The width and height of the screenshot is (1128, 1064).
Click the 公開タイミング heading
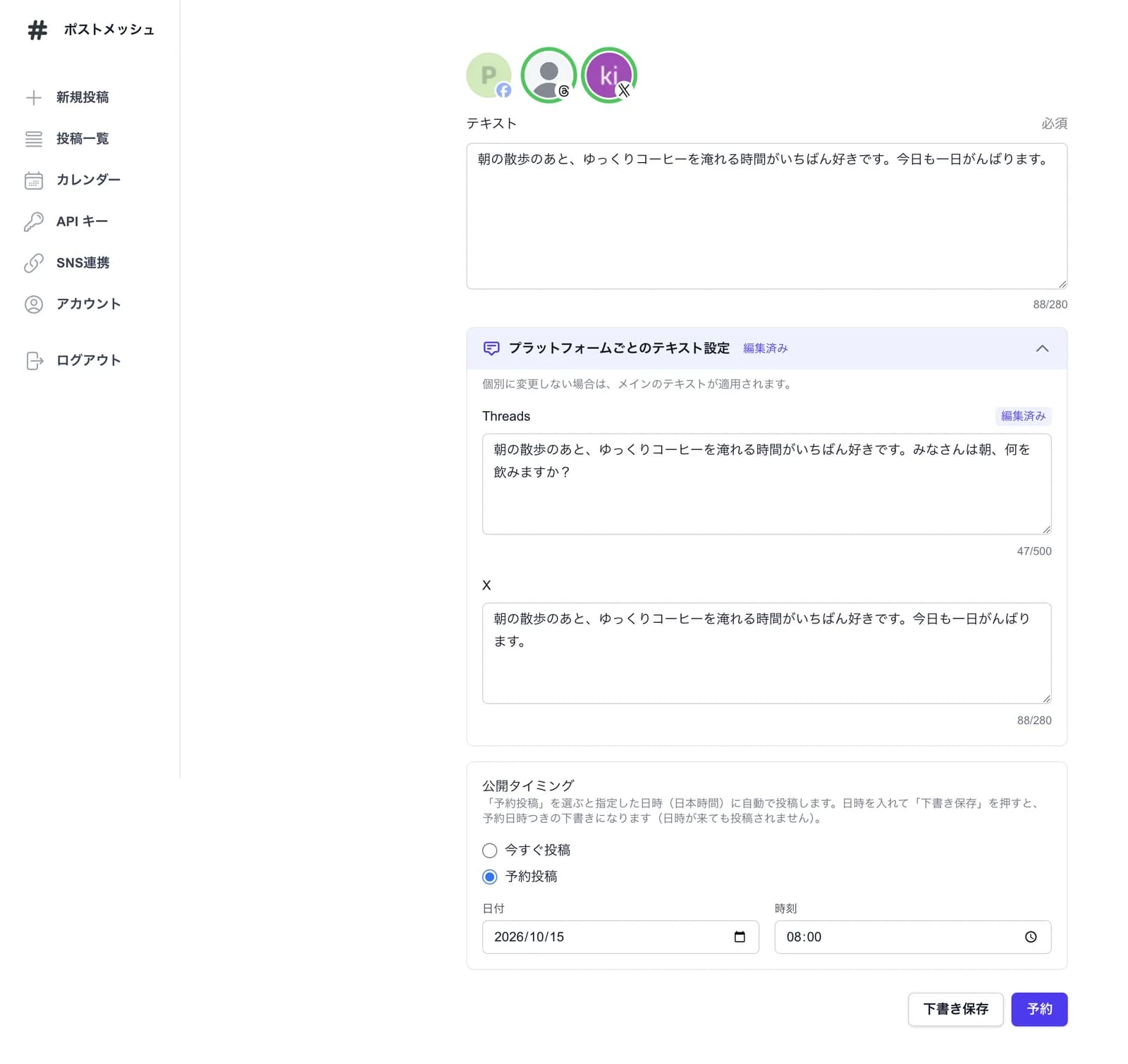click(x=528, y=785)
